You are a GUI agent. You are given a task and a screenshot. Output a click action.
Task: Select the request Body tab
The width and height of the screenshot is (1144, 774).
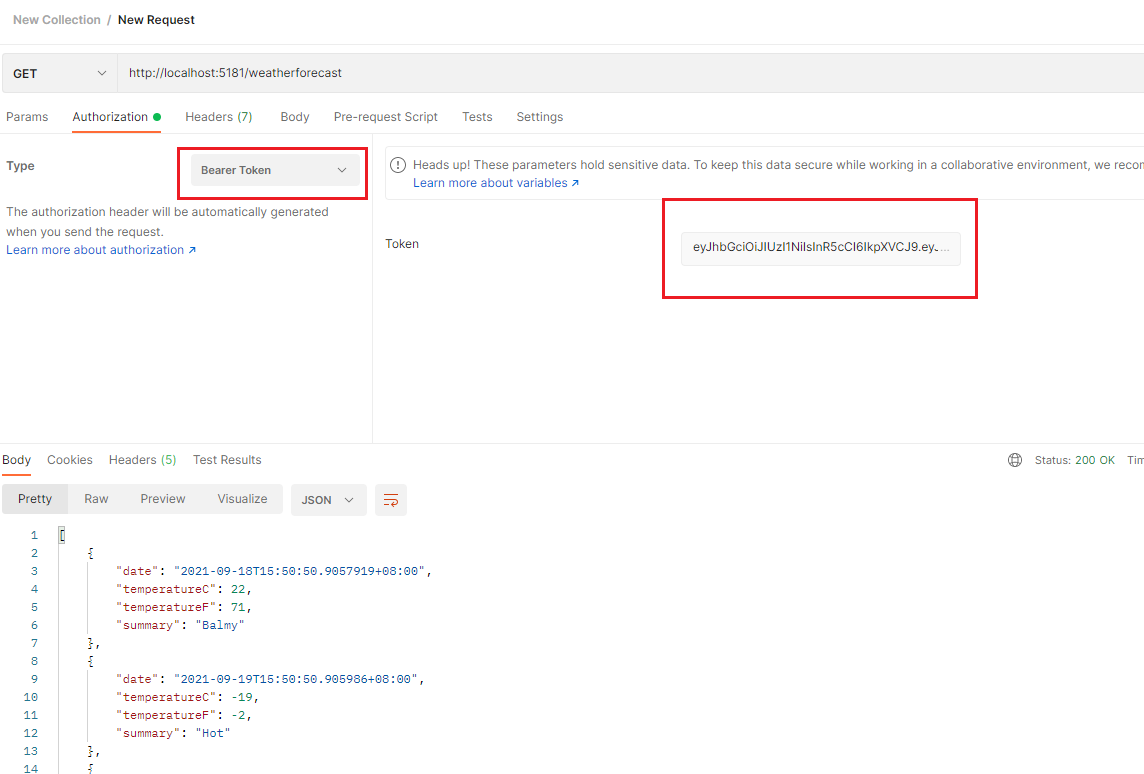point(295,117)
